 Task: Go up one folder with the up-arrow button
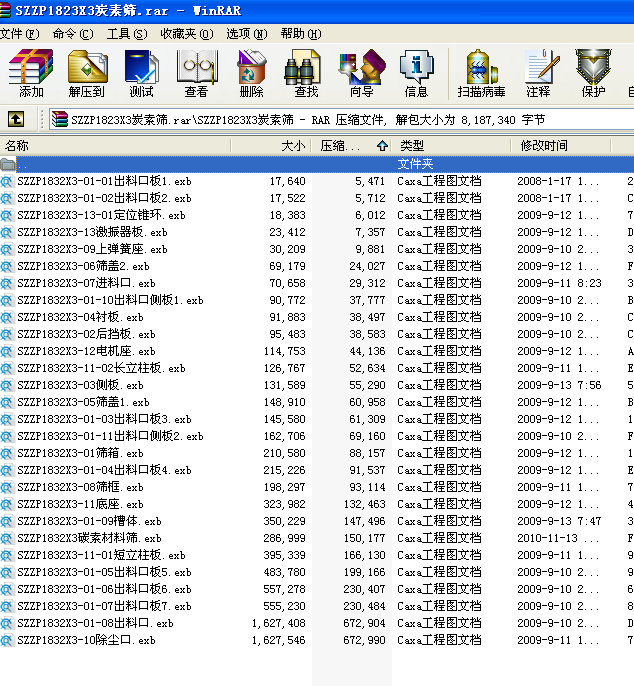point(16,119)
